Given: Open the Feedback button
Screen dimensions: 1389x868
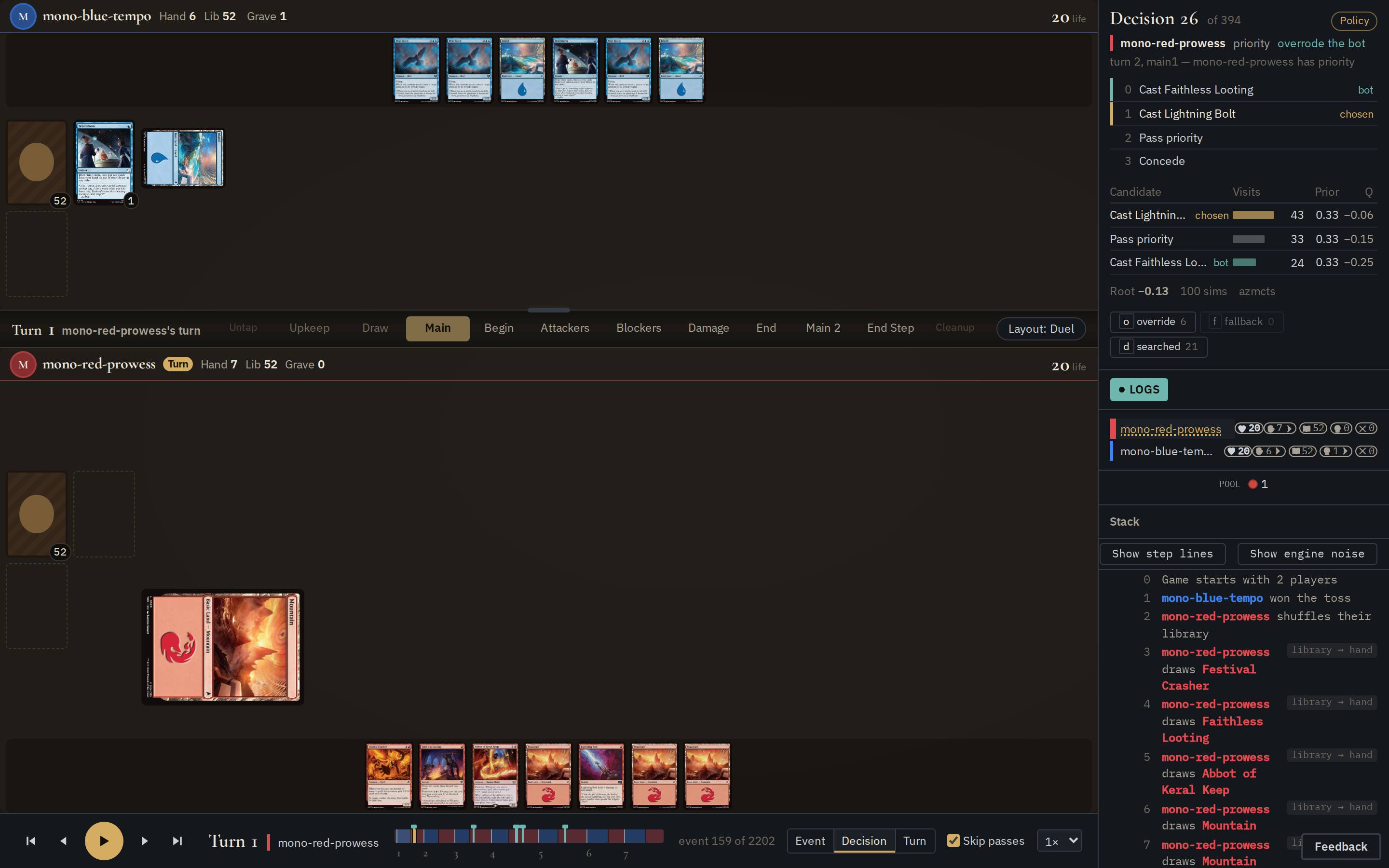Looking at the screenshot, I should pos(1340,847).
